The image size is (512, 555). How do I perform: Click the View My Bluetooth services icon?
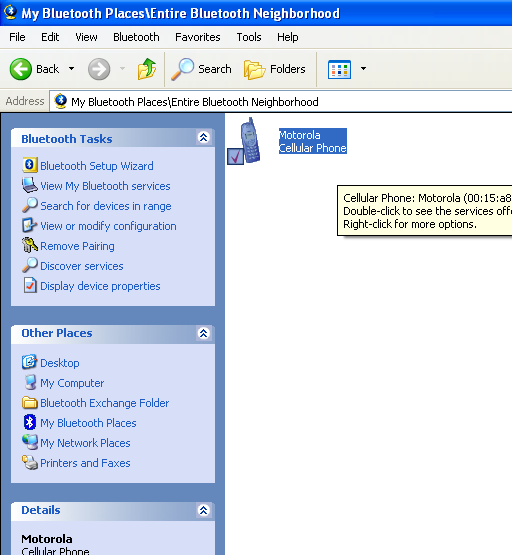pyautogui.click(x=30, y=185)
